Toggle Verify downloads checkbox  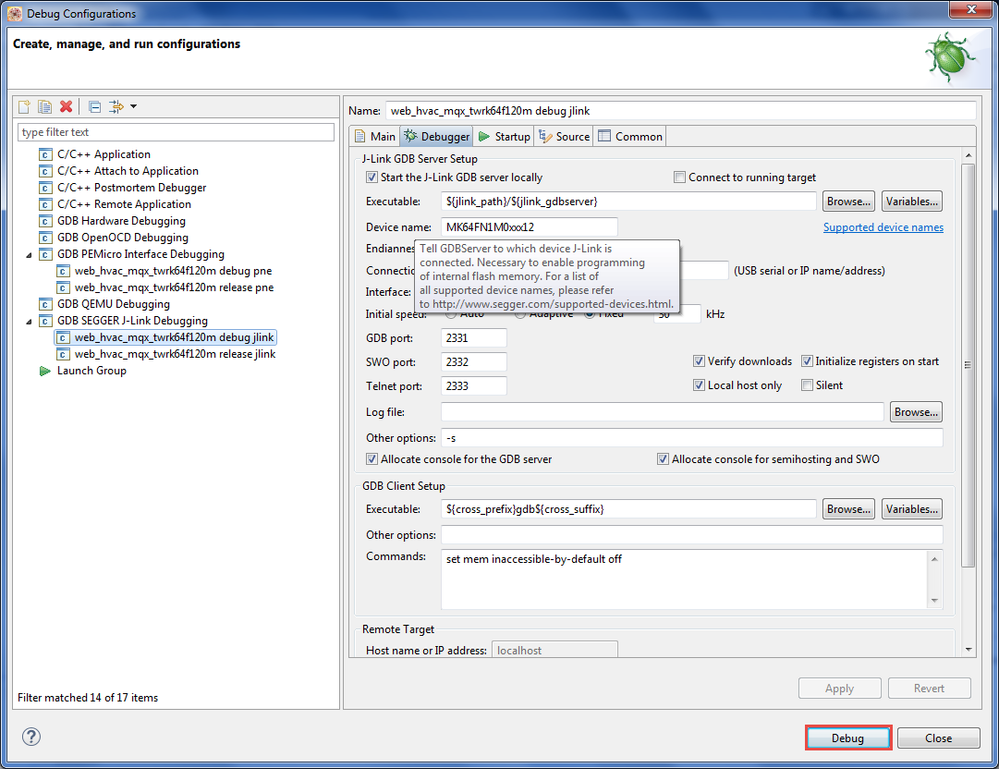tap(699, 361)
